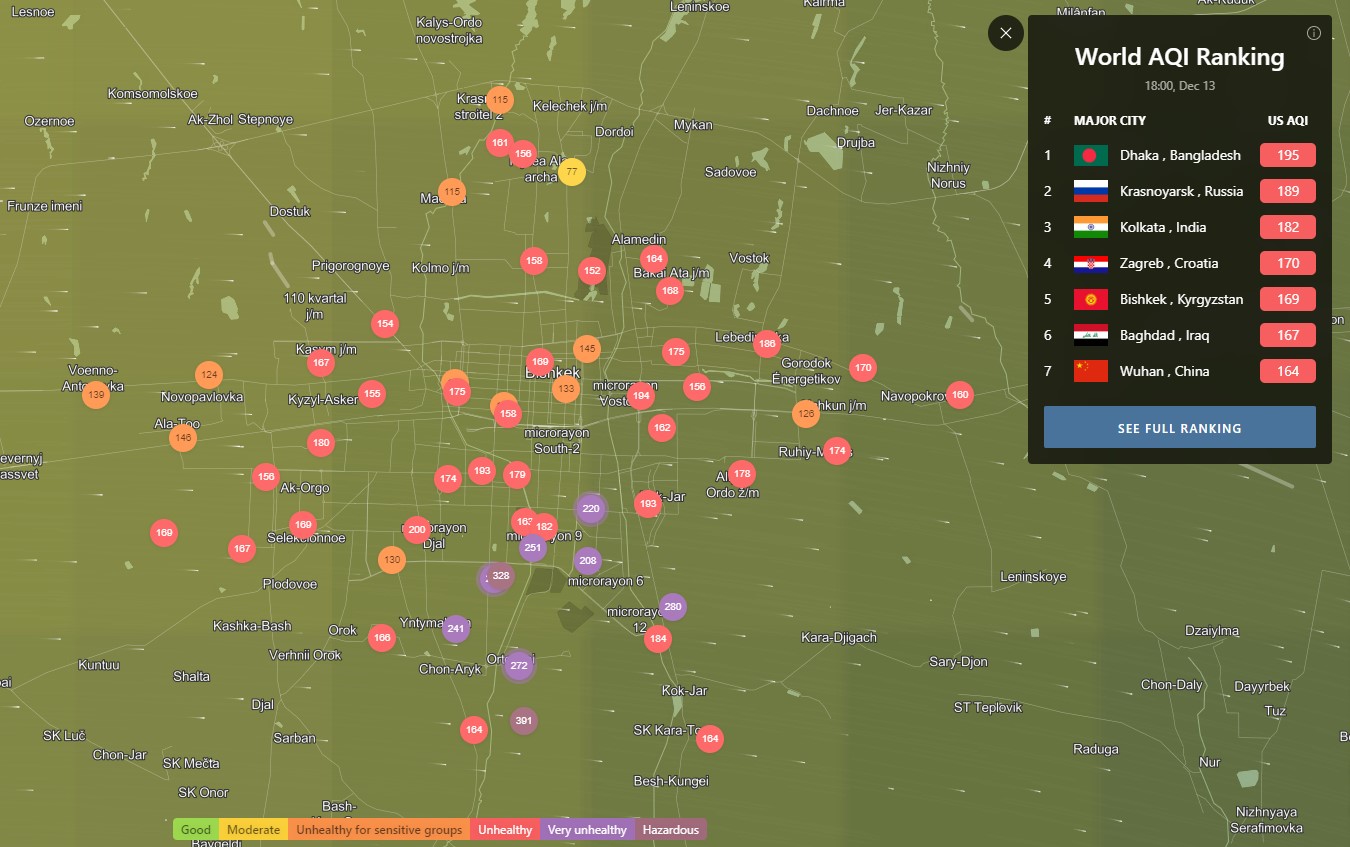
Task: Click the Good legend swatch
Action: point(196,830)
